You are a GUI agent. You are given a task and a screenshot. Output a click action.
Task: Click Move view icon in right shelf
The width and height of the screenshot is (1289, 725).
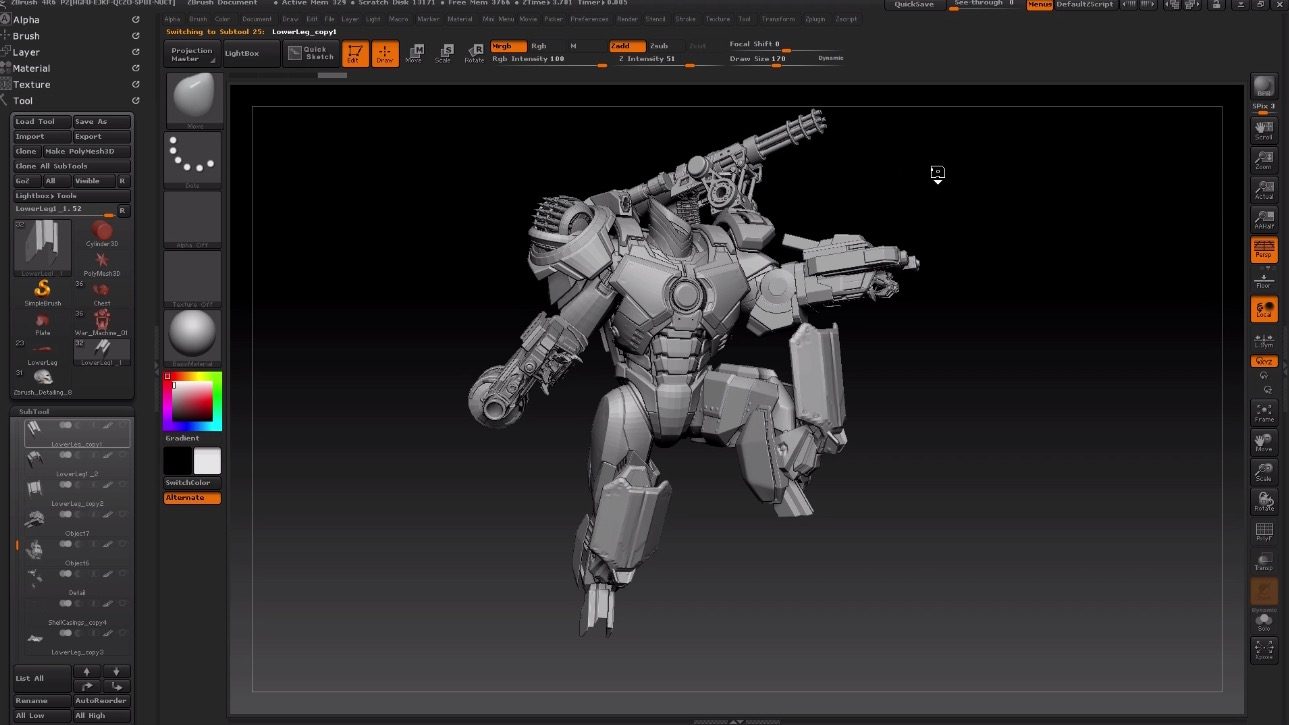coord(1264,442)
